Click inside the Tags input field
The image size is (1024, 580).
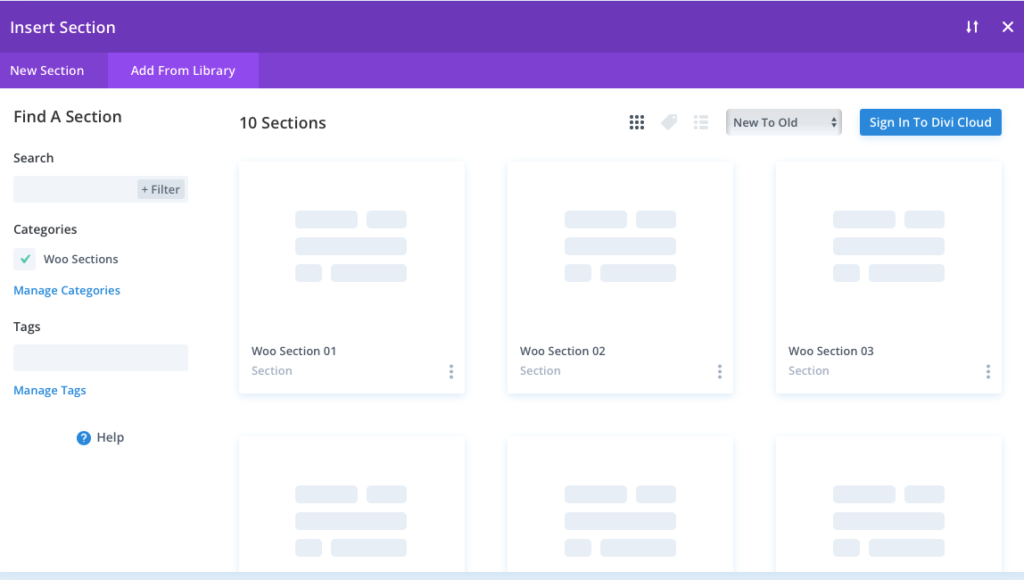[100, 357]
